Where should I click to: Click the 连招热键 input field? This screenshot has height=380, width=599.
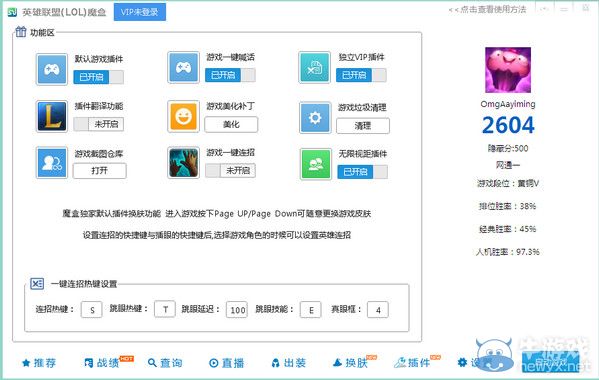[x=92, y=310]
